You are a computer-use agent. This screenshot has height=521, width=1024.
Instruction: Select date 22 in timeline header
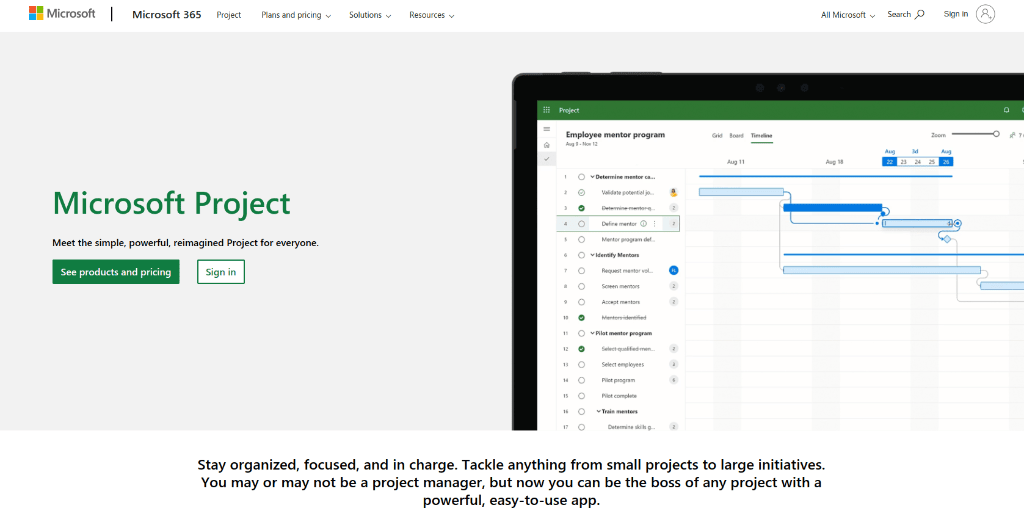[x=889, y=161]
